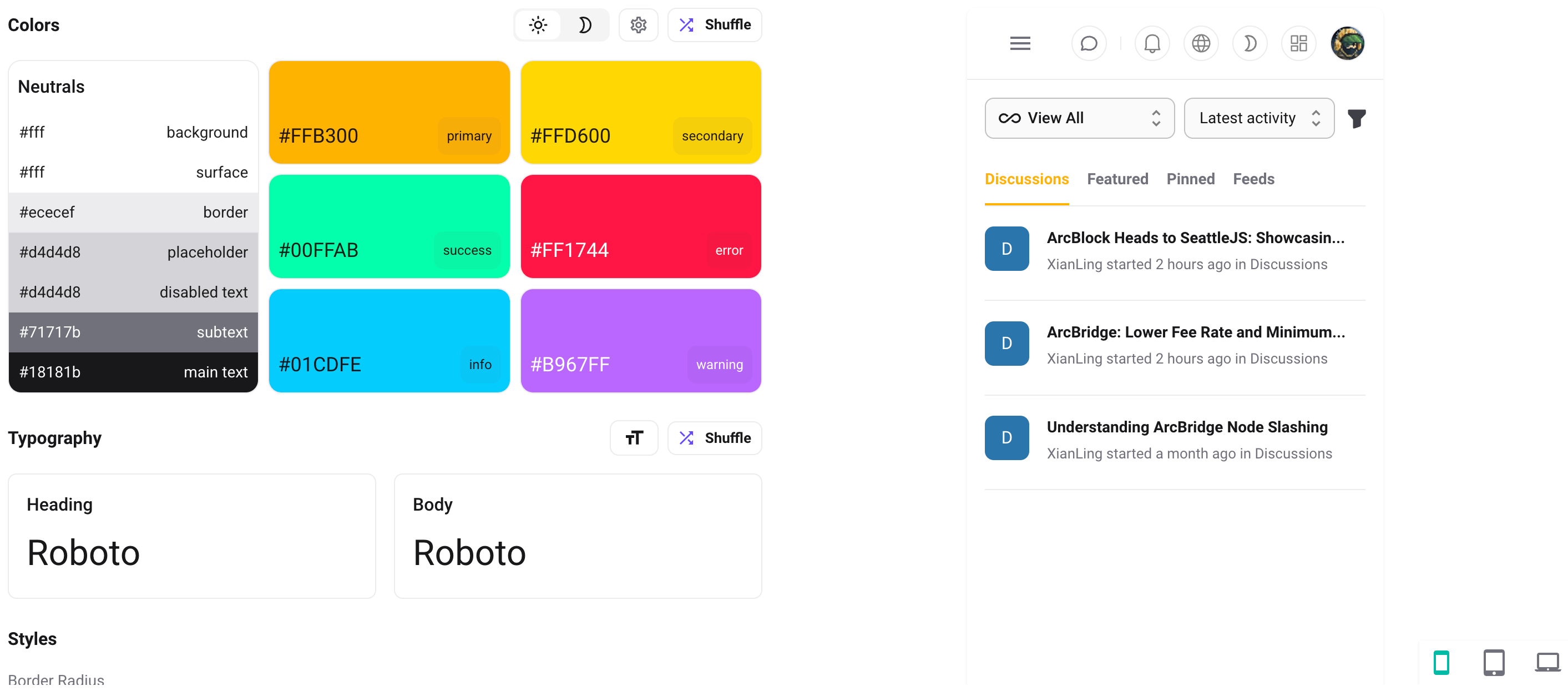Open the Understanding ArcBridge Node Slashing discussion
Screen dimensions: 1568x696
(1186, 427)
